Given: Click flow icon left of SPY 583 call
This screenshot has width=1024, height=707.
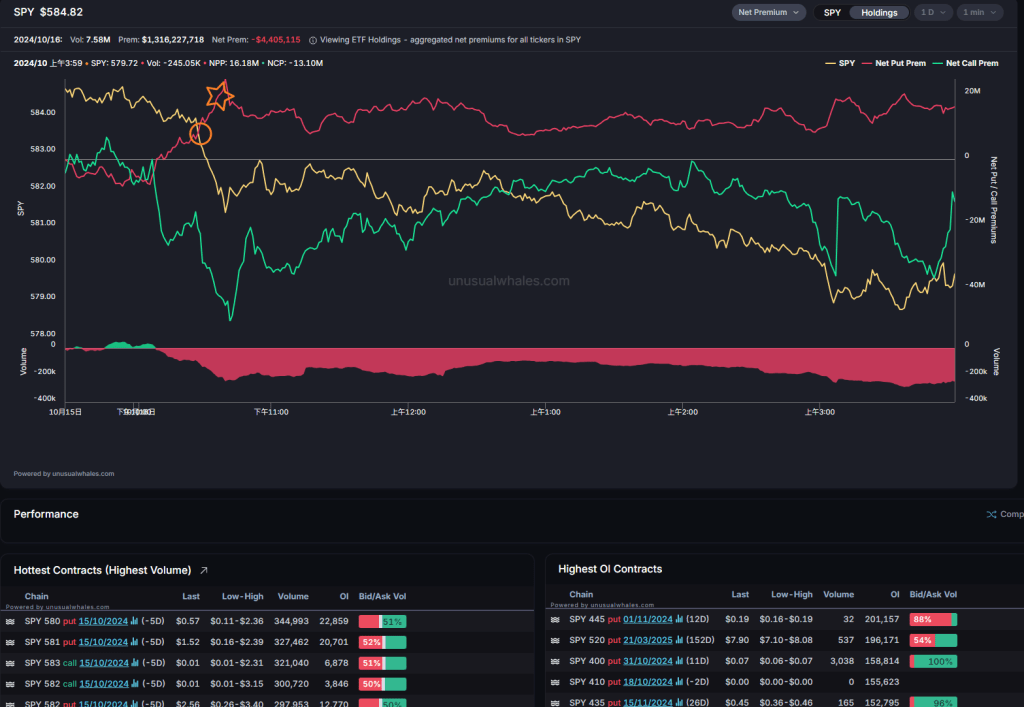Looking at the screenshot, I should point(10,662).
